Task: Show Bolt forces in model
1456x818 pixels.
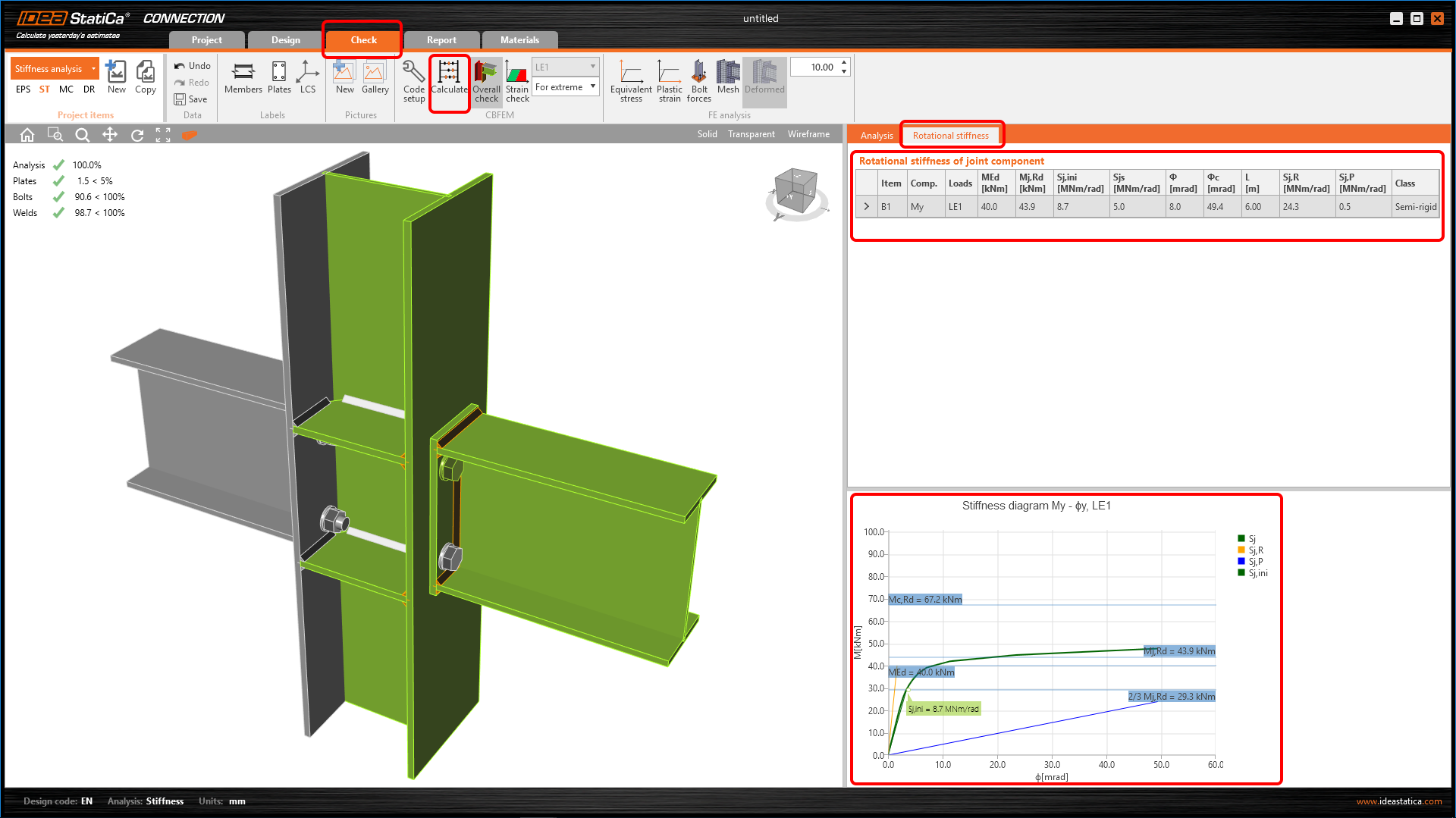Action: coord(698,79)
